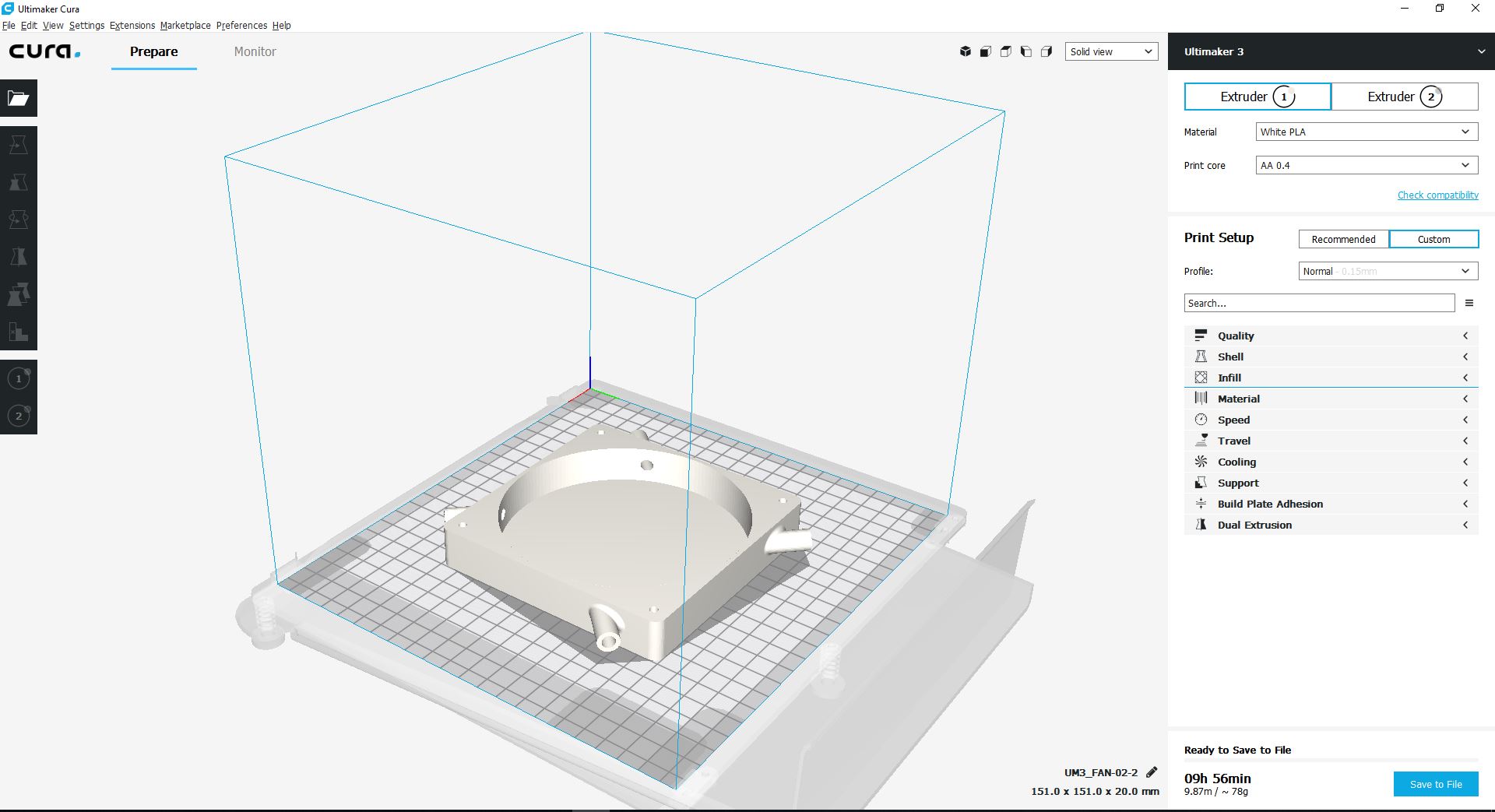Open the File menu
This screenshot has width=1495, height=812.
(x=9, y=25)
